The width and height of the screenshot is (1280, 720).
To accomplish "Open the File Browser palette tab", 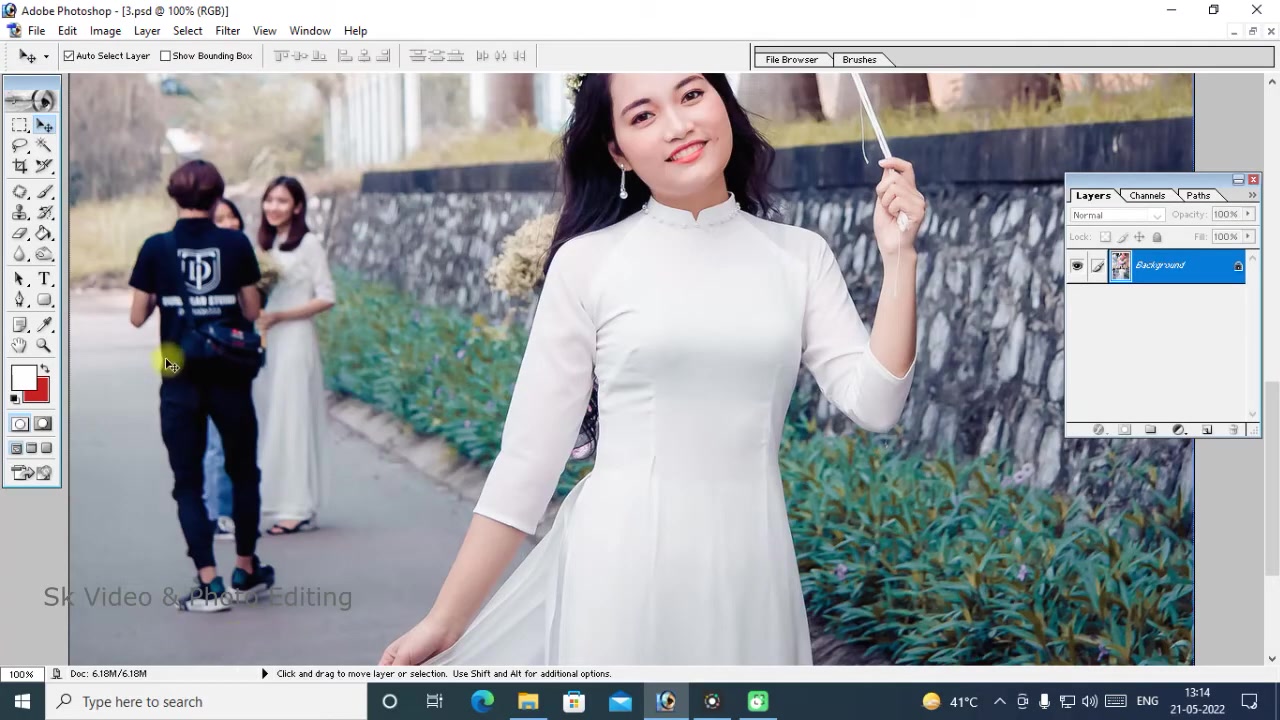I will tap(791, 60).
